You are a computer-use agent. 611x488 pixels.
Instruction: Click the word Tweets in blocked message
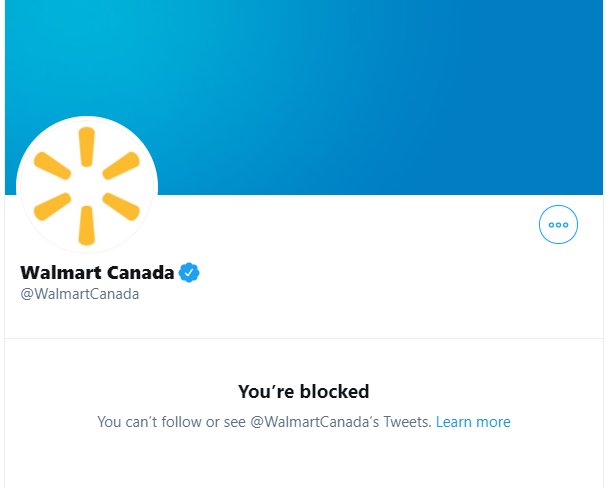pos(407,422)
